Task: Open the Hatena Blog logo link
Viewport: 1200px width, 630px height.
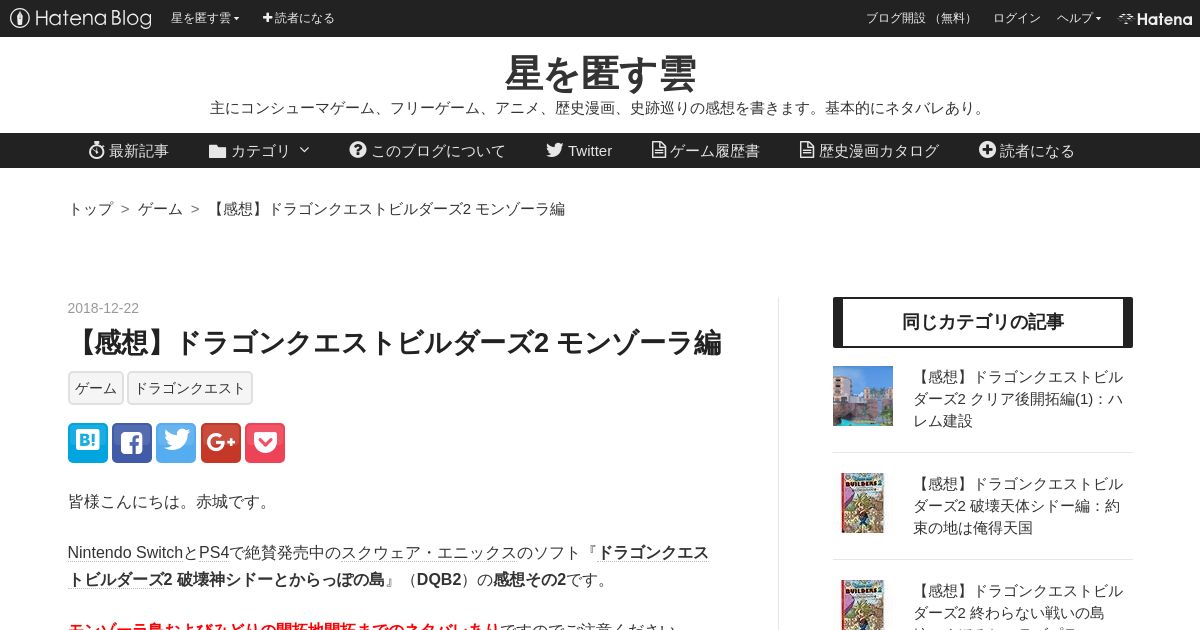Action: [81, 18]
